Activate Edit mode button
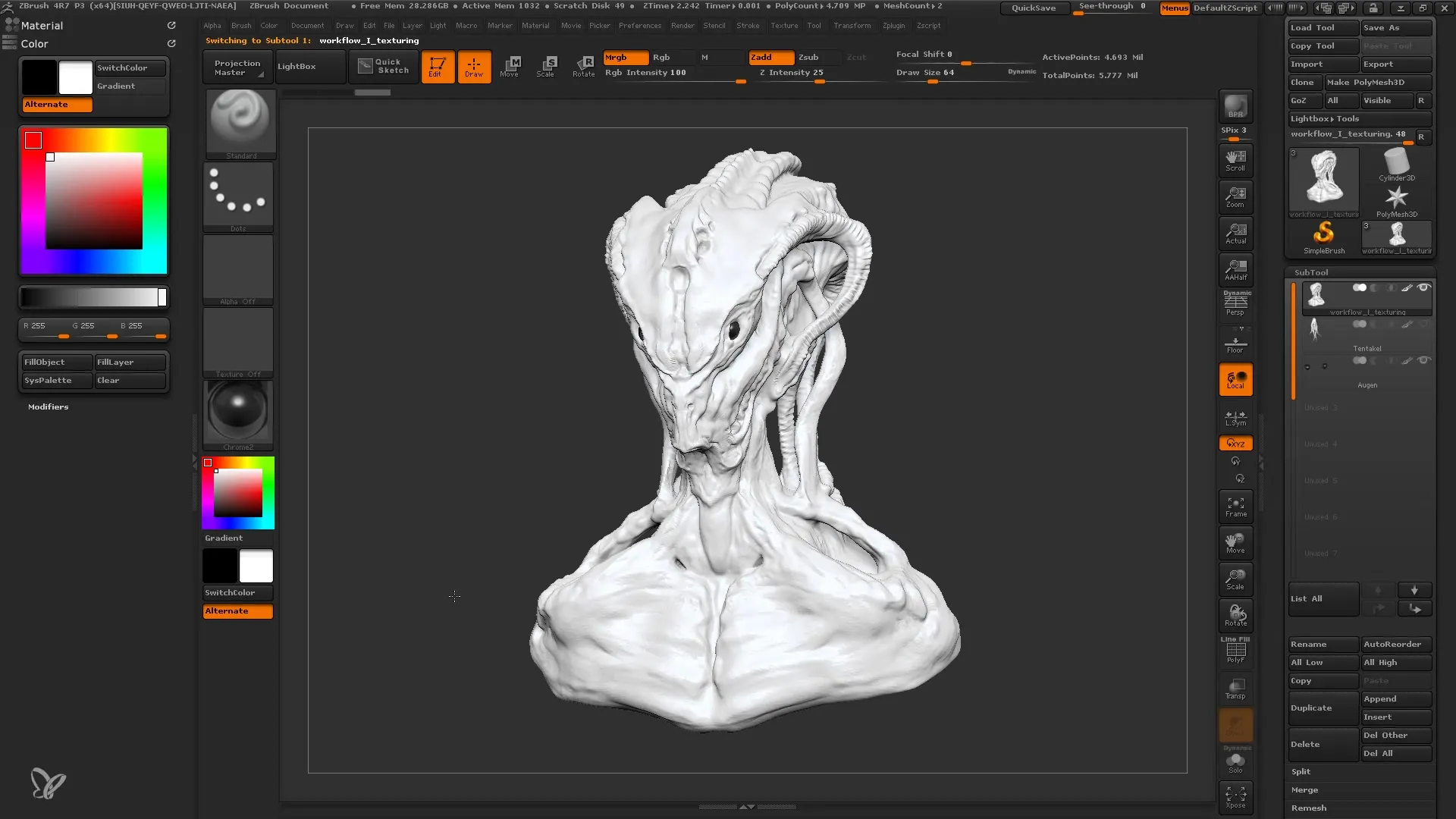1456x819 pixels. coord(438,67)
